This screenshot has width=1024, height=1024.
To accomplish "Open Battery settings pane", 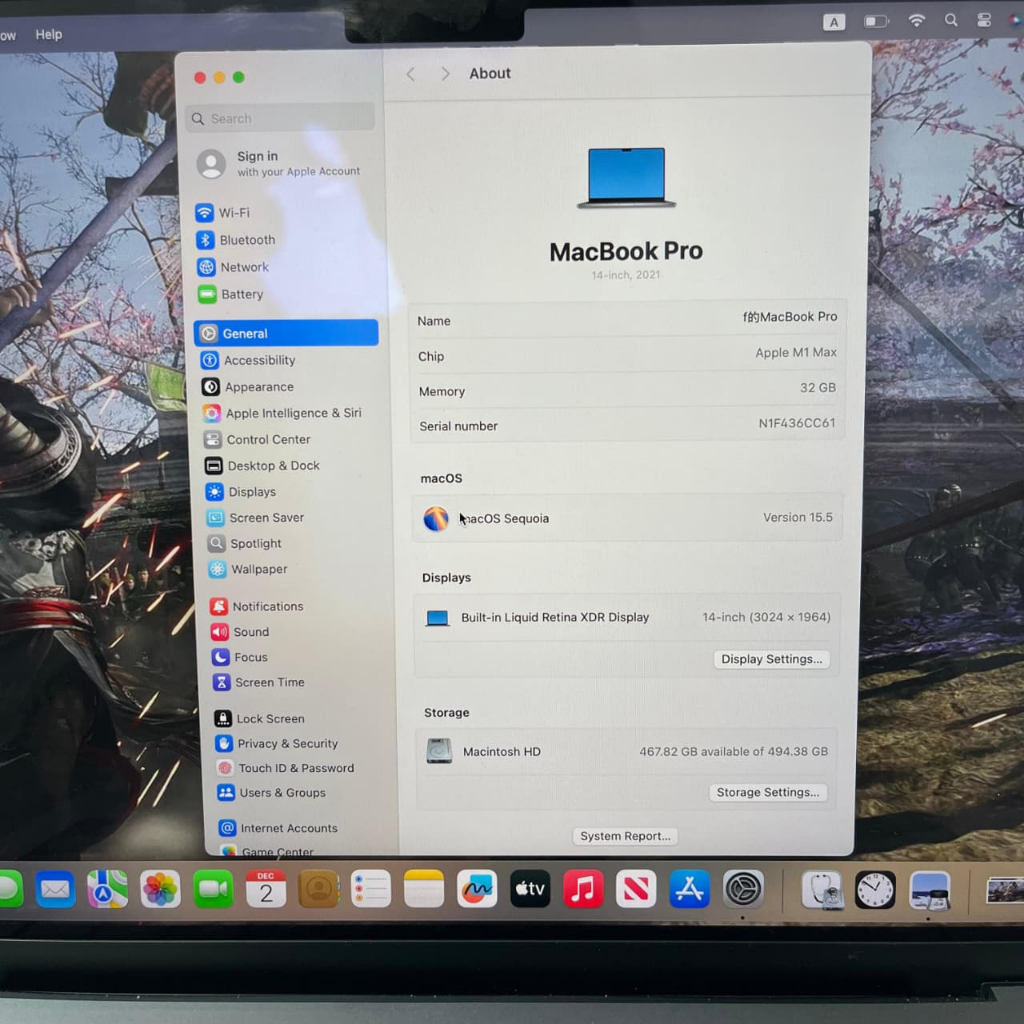I will pyautogui.click(x=241, y=294).
